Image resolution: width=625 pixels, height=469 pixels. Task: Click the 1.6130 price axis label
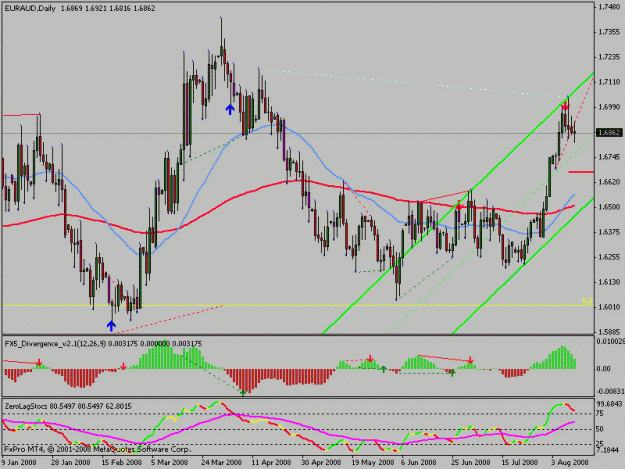(x=609, y=282)
